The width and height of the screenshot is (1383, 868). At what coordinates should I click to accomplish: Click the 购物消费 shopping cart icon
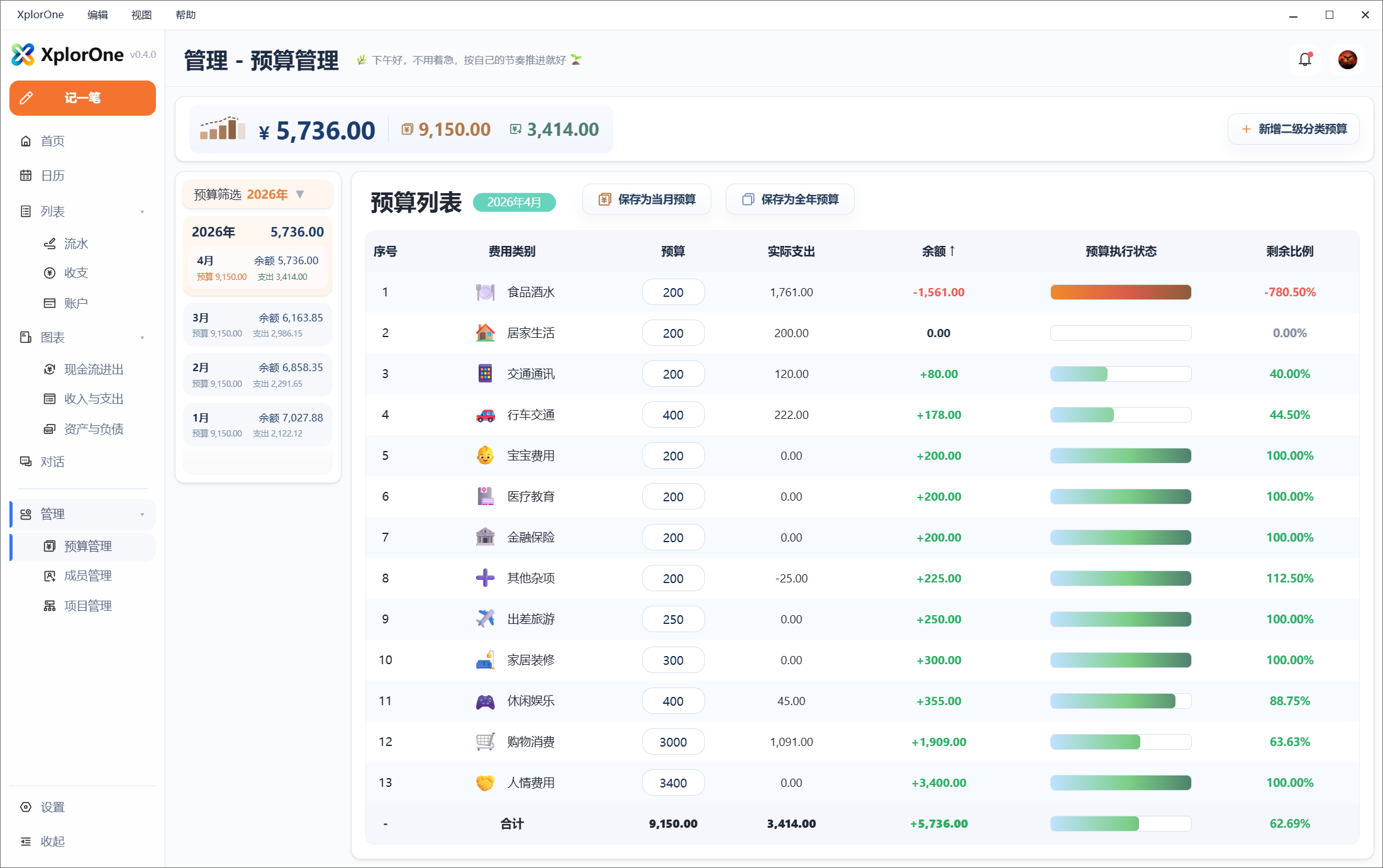point(485,742)
